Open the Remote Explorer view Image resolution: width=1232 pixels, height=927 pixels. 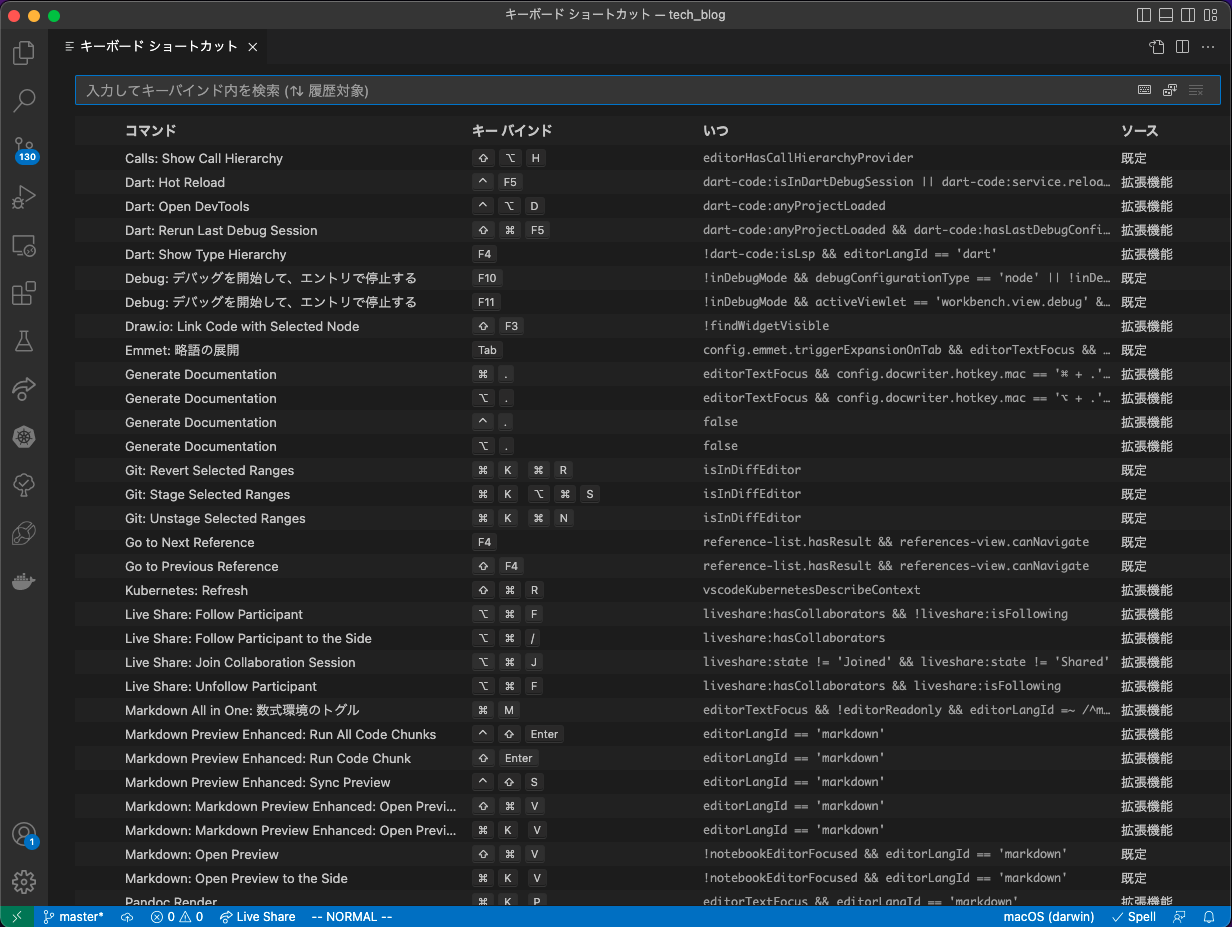[x=24, y=245]
